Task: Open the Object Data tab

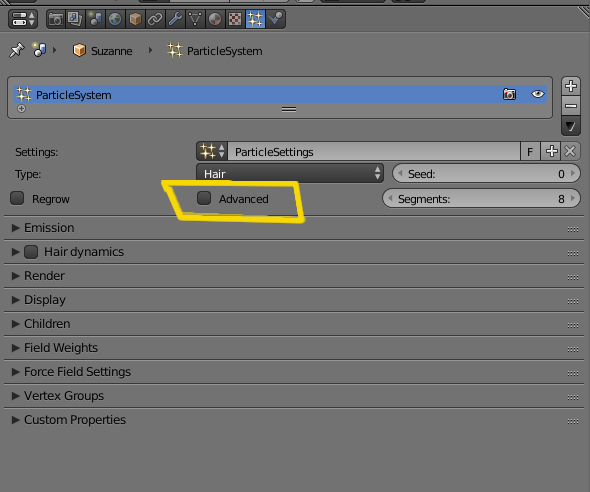Action: (195, 19)
